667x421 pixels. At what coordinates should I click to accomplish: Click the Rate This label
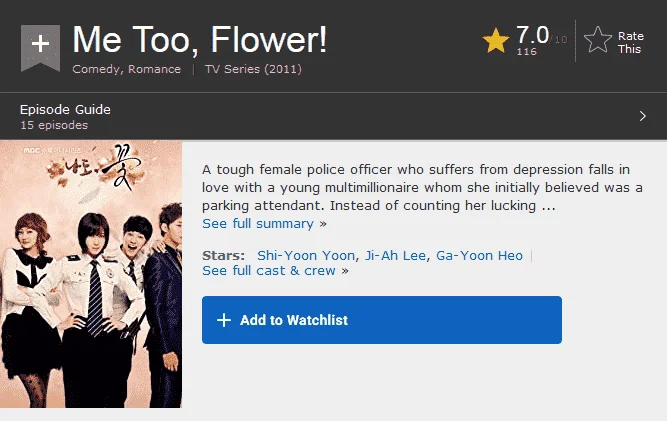pyautogui.click(x=630, y=43)
